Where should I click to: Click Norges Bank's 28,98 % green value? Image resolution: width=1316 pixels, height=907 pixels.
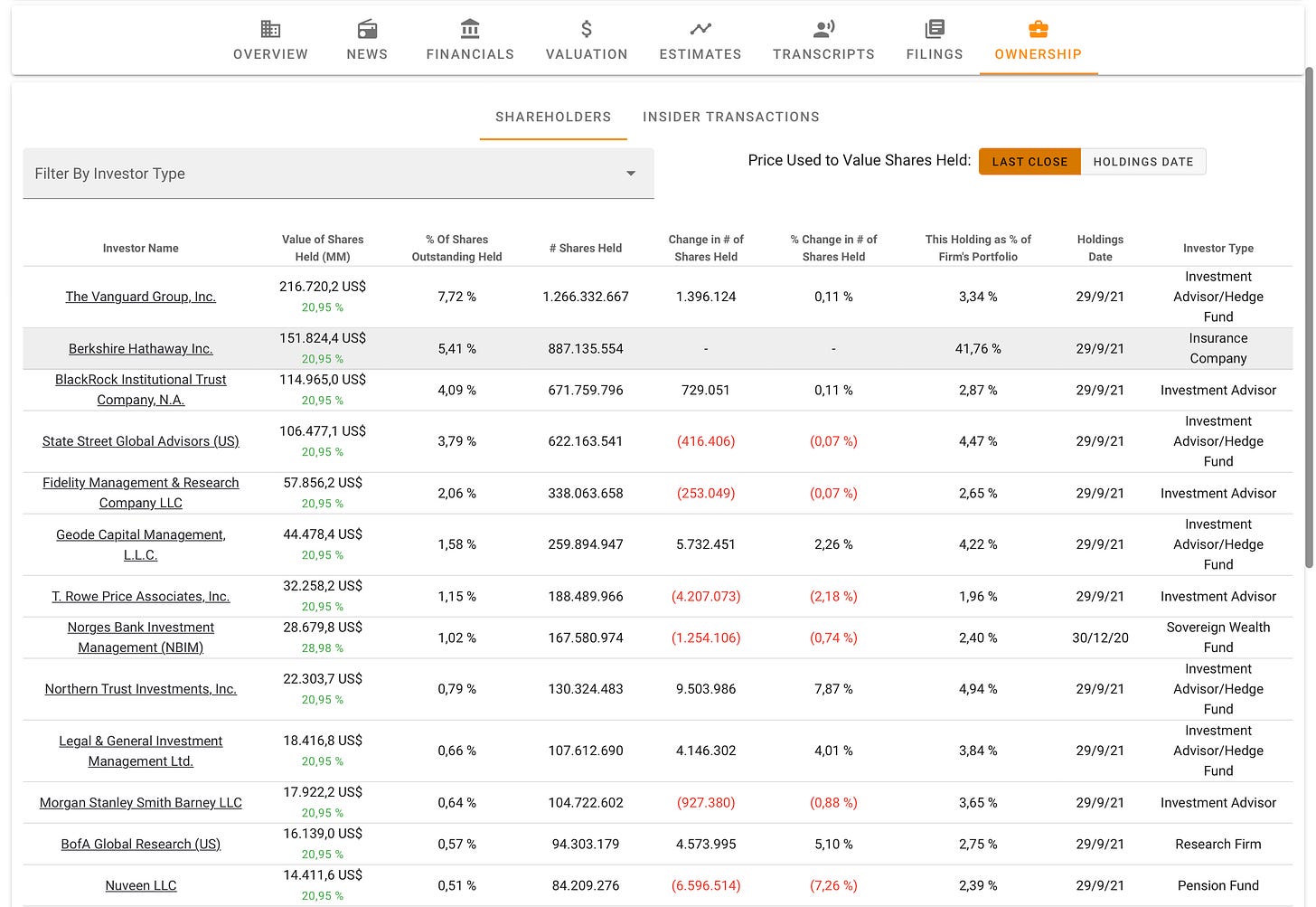[323, 648]
